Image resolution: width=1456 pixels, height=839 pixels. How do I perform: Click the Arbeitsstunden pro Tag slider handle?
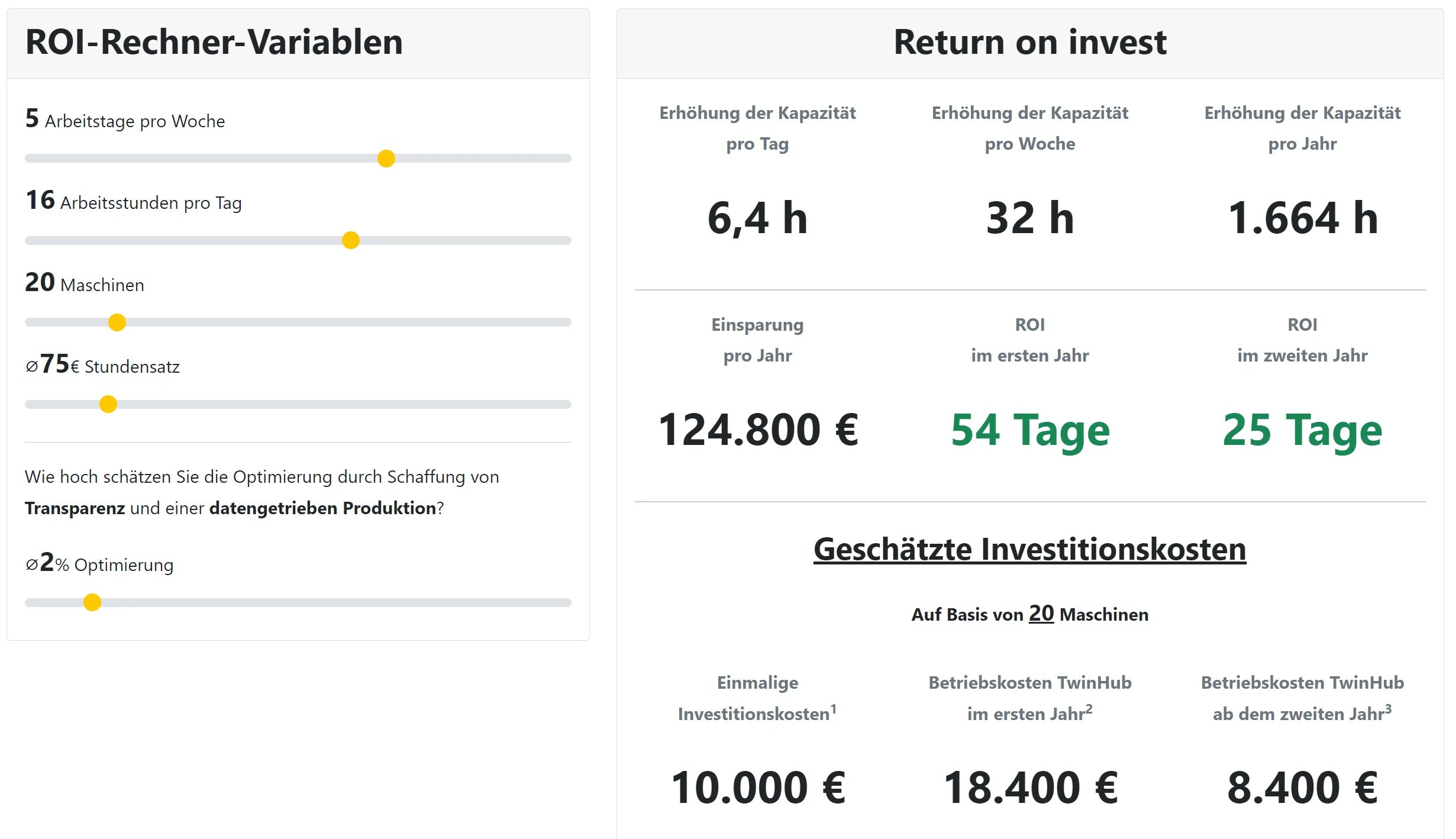(351, 240)
